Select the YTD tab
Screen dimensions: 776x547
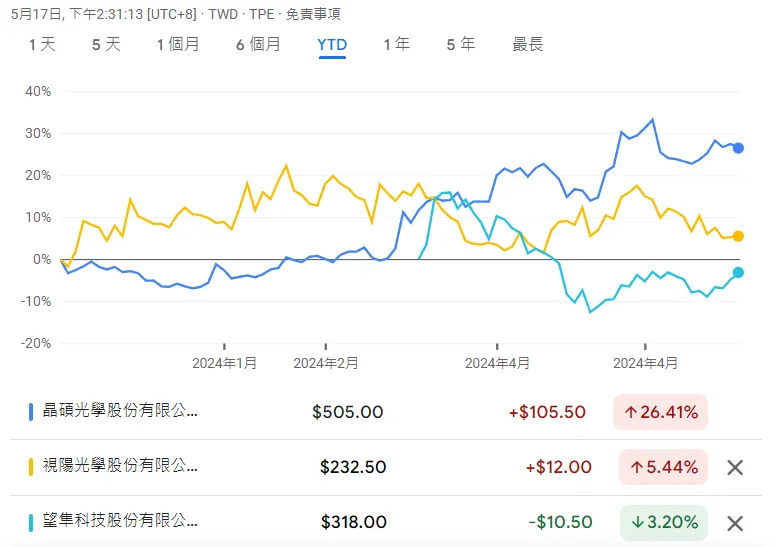click(332, 45)
